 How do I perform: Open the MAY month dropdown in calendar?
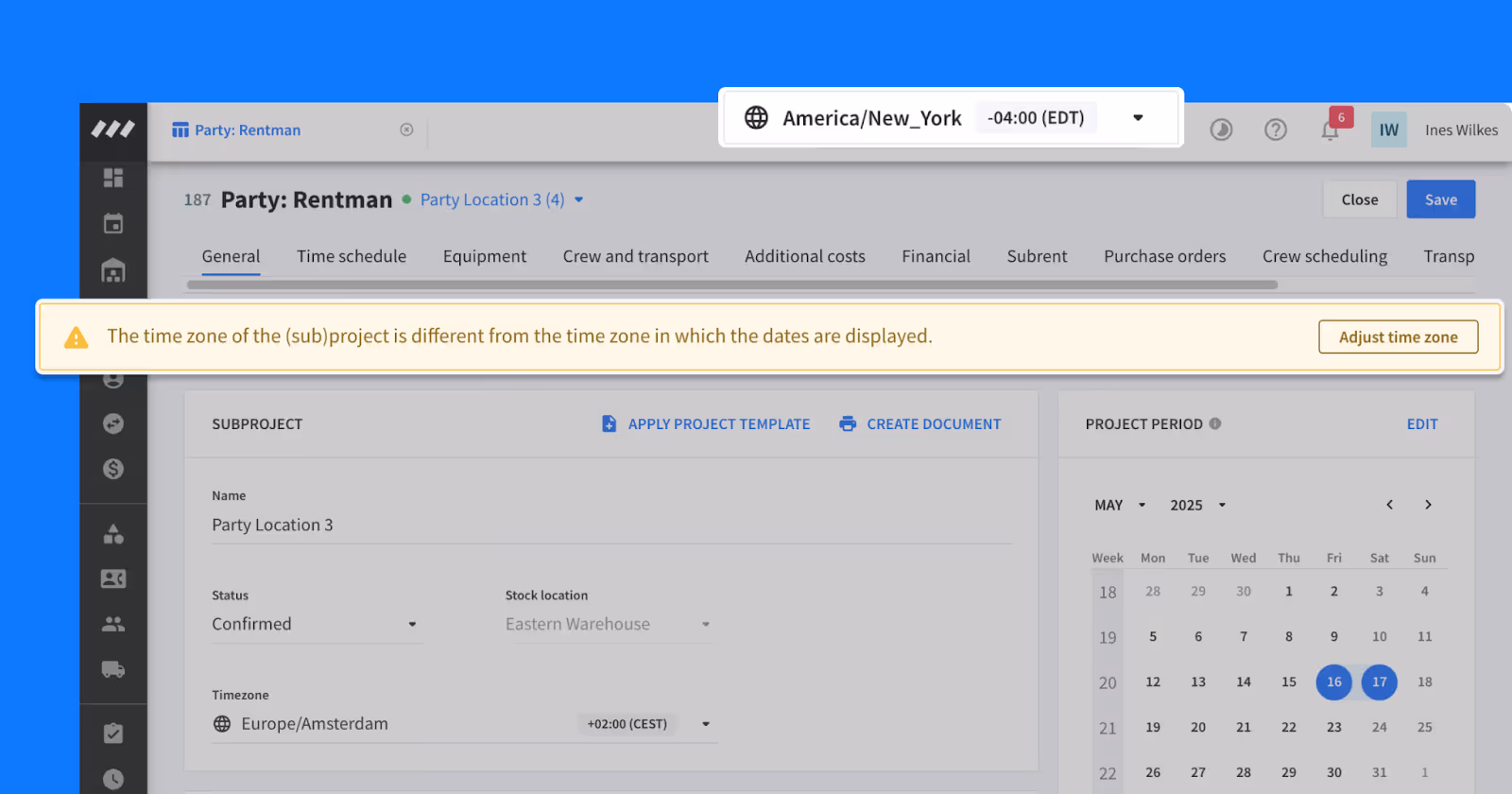click(1120, 505)
